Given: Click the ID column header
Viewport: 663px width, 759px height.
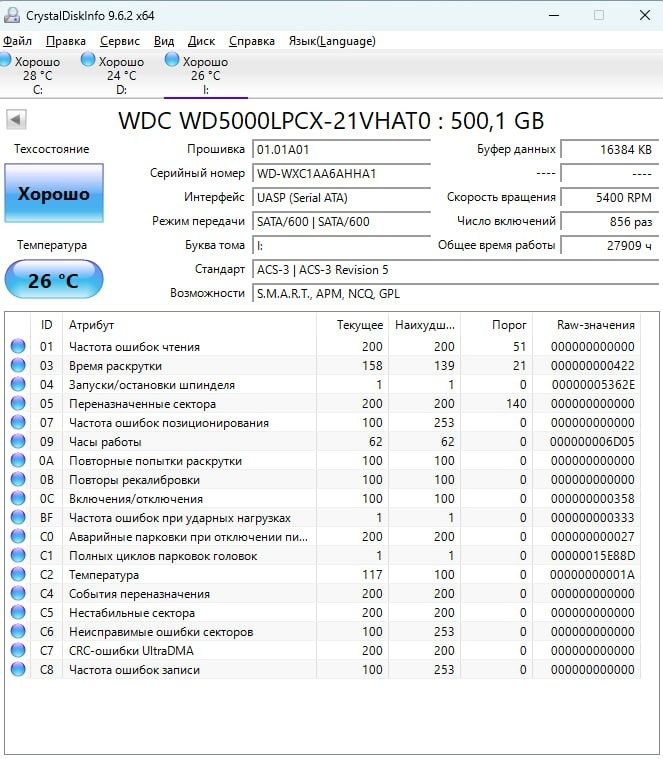Looking at the screenshot, I should pos(46,325).
